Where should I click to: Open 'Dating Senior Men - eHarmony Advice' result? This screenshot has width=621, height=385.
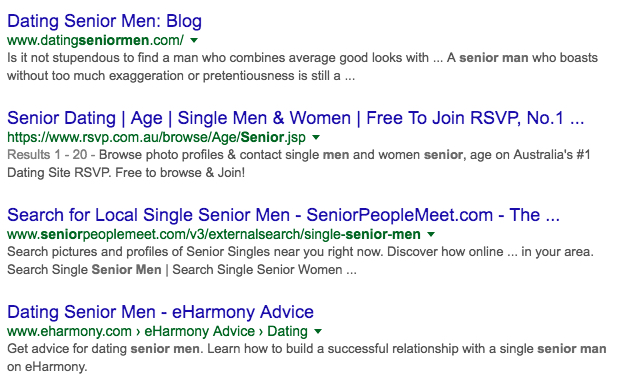coord(160,312)
